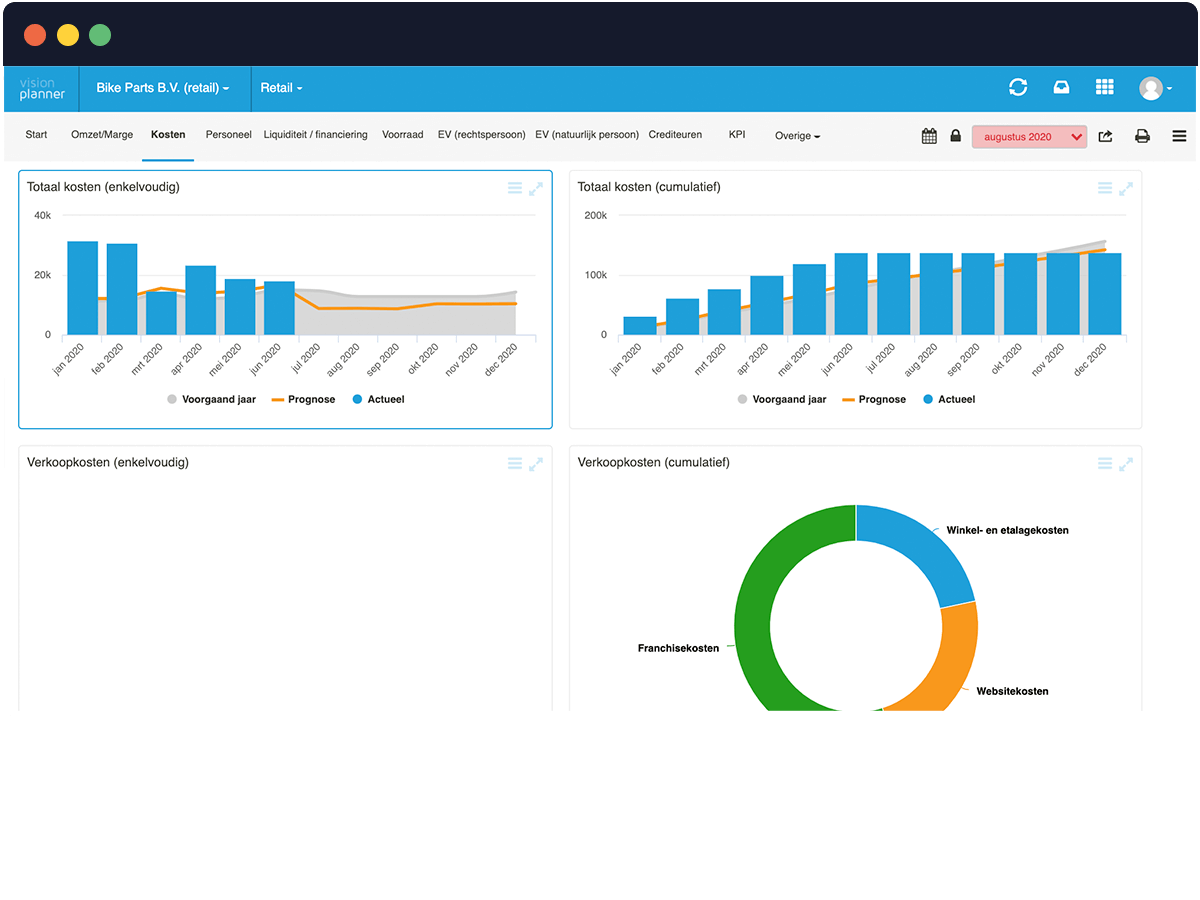Open the EV (rechtspersoon) tab
Image resolution: width=1200 pixels, height=900 pixels.
click(x=481, y=134)
